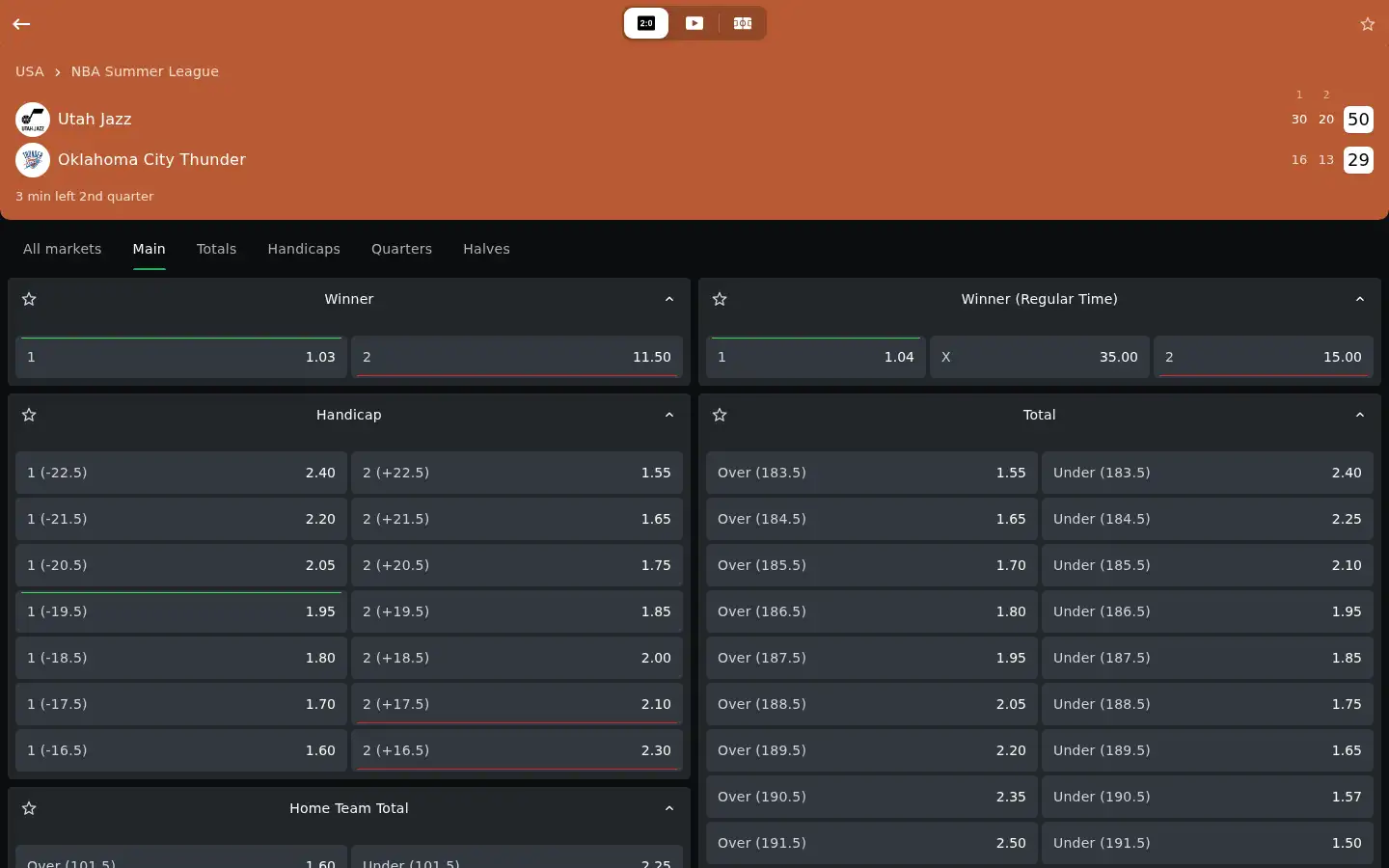Choose Under (184.5) total
Screen dimensions: 1389x868
[x=1208, y=519]
